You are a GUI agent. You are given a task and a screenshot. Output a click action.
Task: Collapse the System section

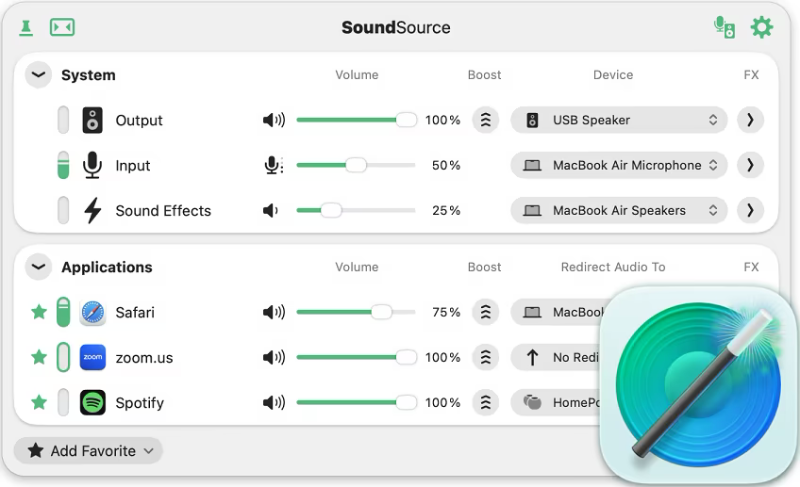coord(38,75)
